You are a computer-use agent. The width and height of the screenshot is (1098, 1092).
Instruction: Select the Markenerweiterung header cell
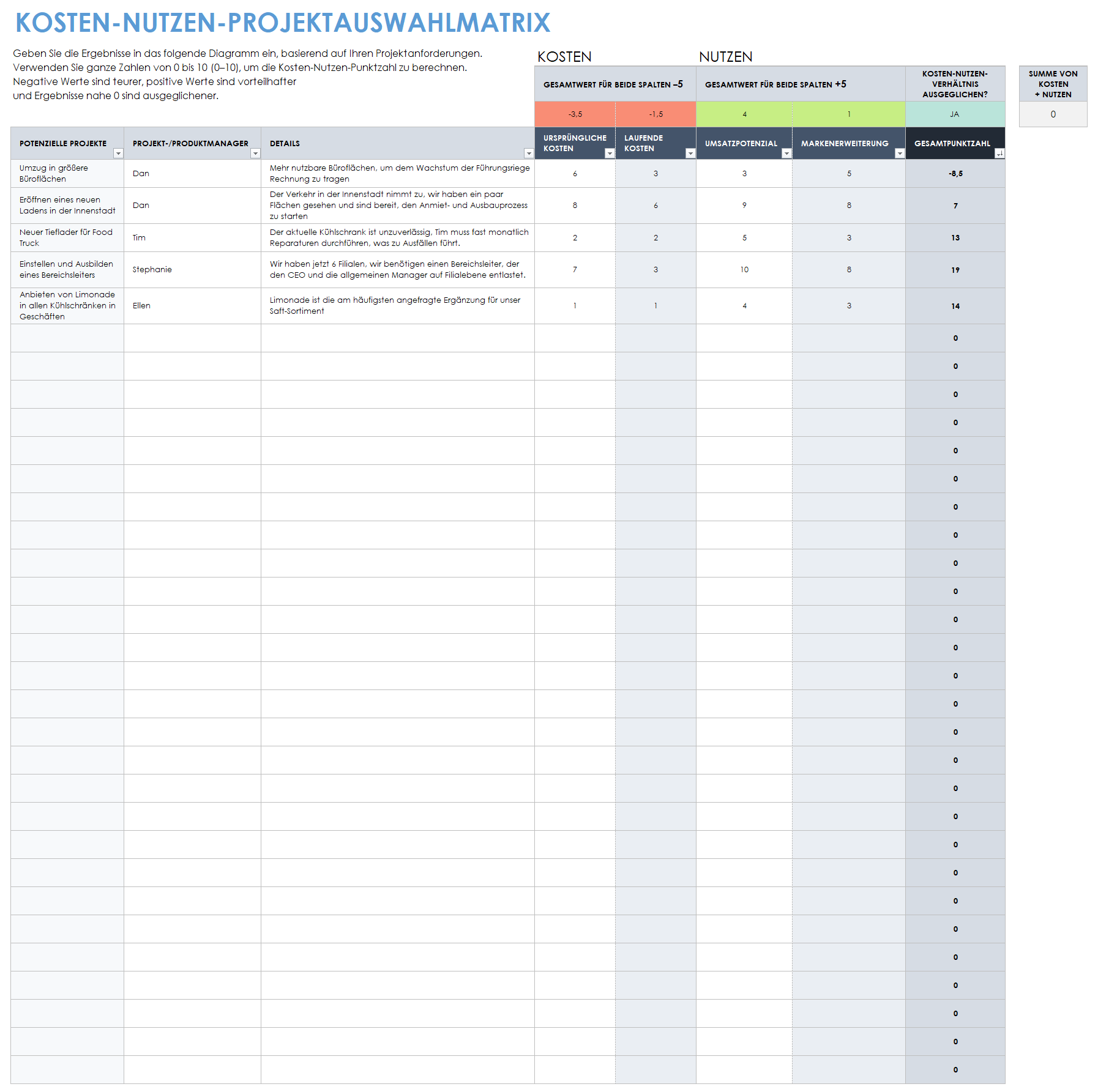click(x=849, y=143)
